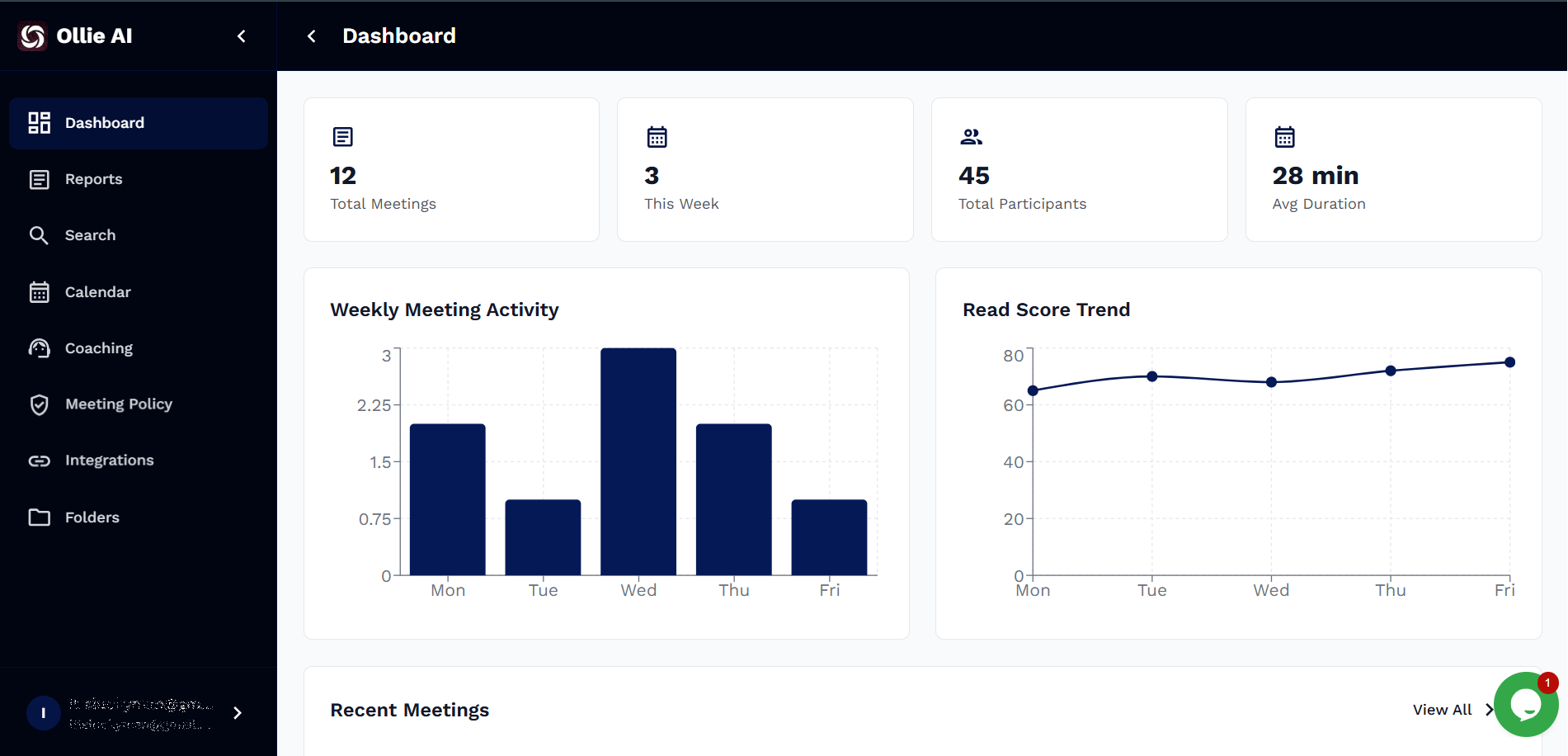Click the user avatar circle
Image resolution: width=1568 pixels, height=756 pixels.
(43, 713)
